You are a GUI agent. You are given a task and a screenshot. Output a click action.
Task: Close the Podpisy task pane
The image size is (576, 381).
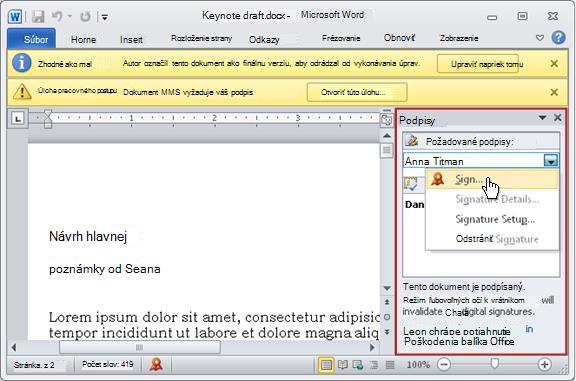pyautogui.click(x=558, y=118)
